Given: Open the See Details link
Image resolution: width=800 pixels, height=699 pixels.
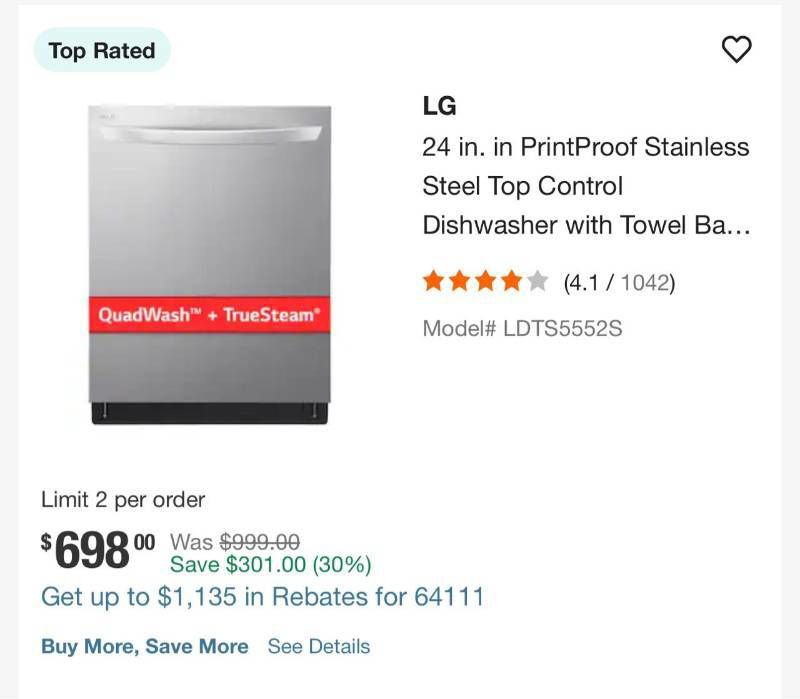Looking at the screenshot, I should [318, 647].
